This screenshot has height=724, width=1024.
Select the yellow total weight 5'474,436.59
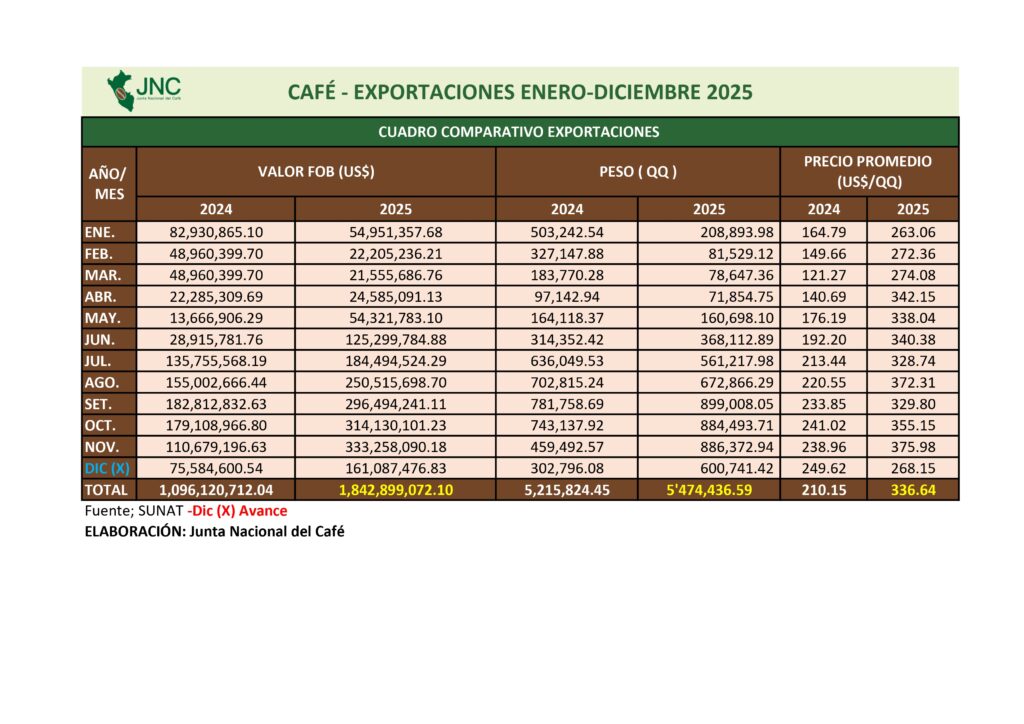pyautogui.click(x=707, y=490)
